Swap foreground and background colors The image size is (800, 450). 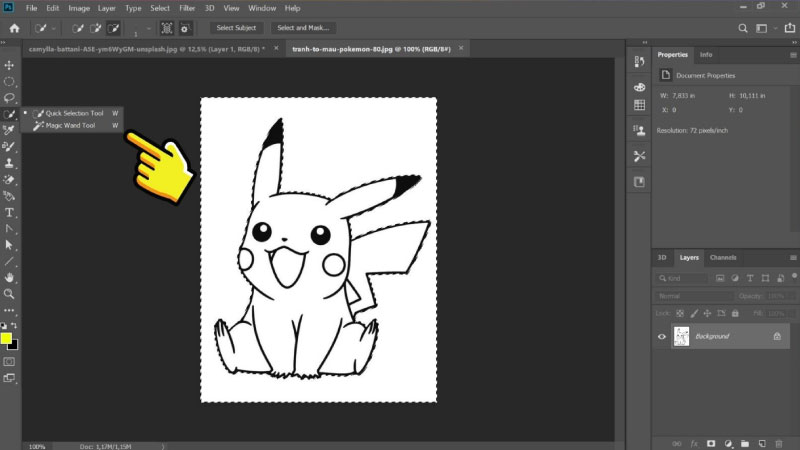pos(14,326)
